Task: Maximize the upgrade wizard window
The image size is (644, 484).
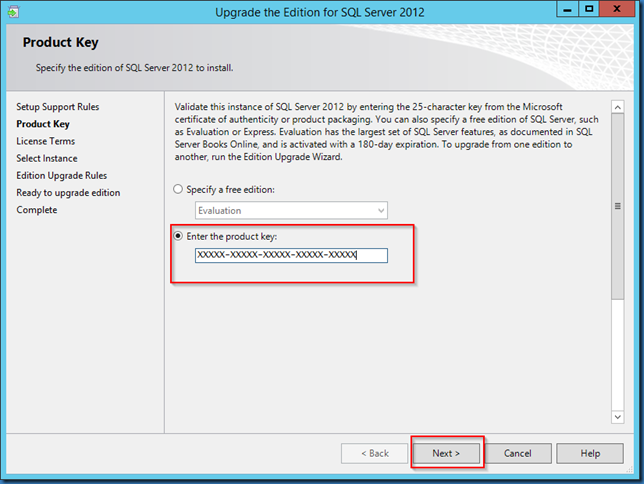Action: click(x=589, y=9)
